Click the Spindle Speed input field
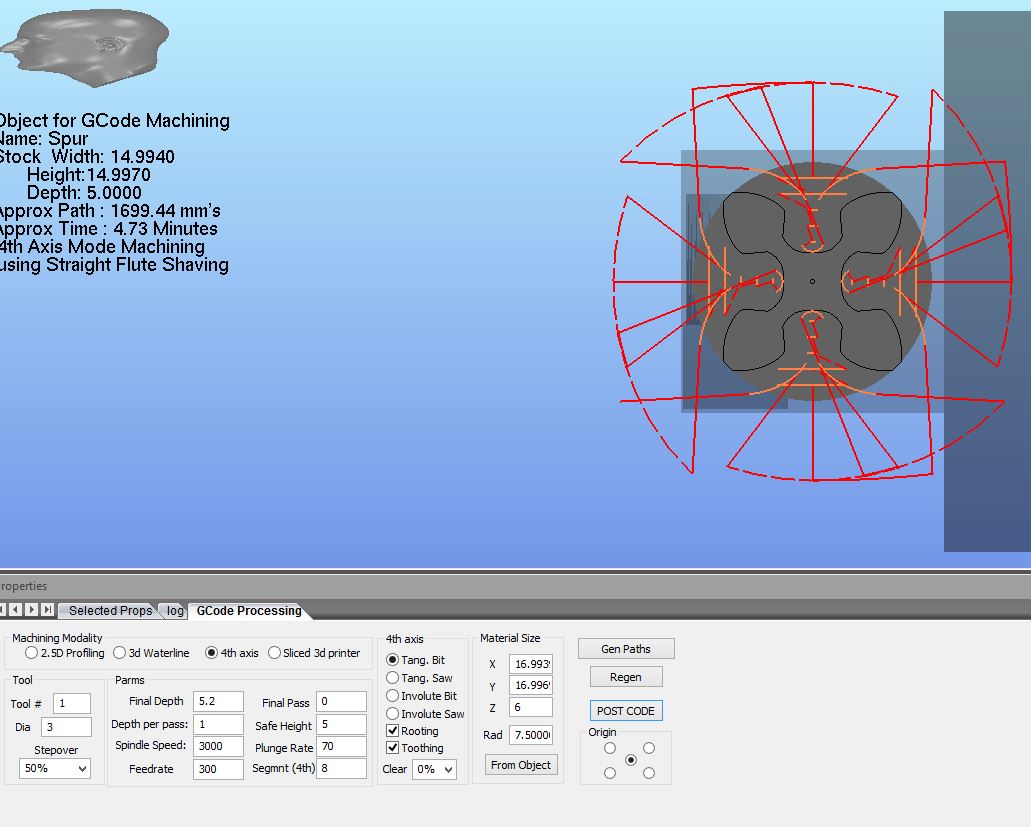 [218, 746]
